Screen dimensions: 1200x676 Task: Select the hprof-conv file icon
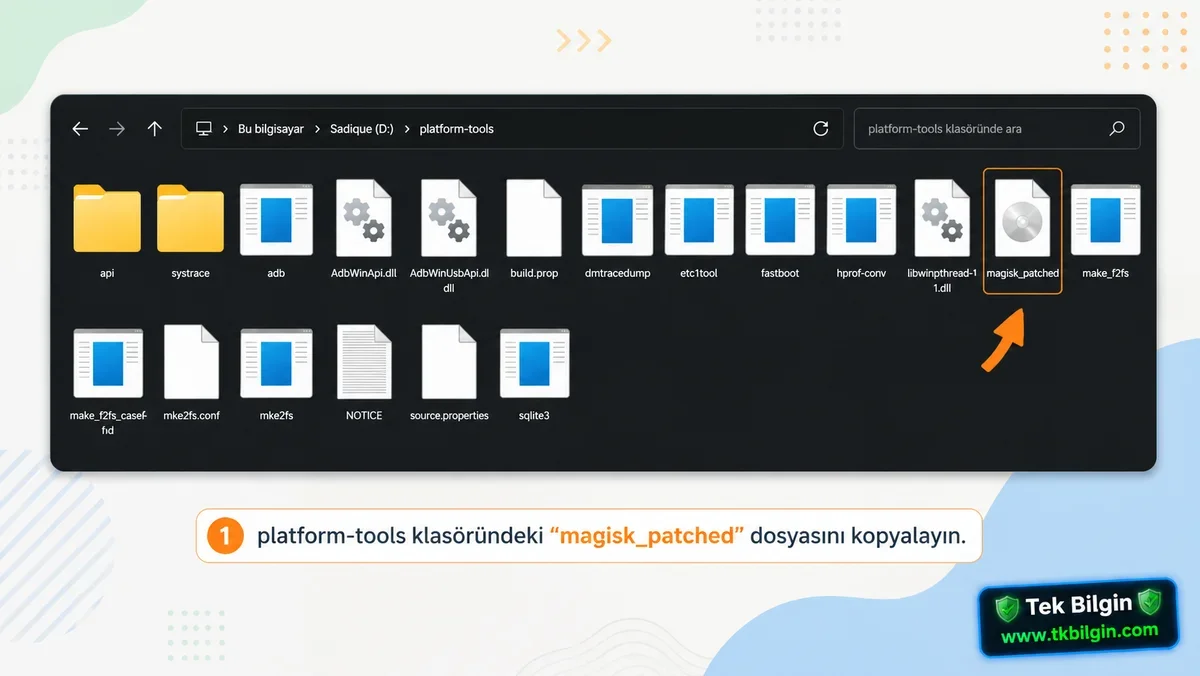[x=862, y=219]
